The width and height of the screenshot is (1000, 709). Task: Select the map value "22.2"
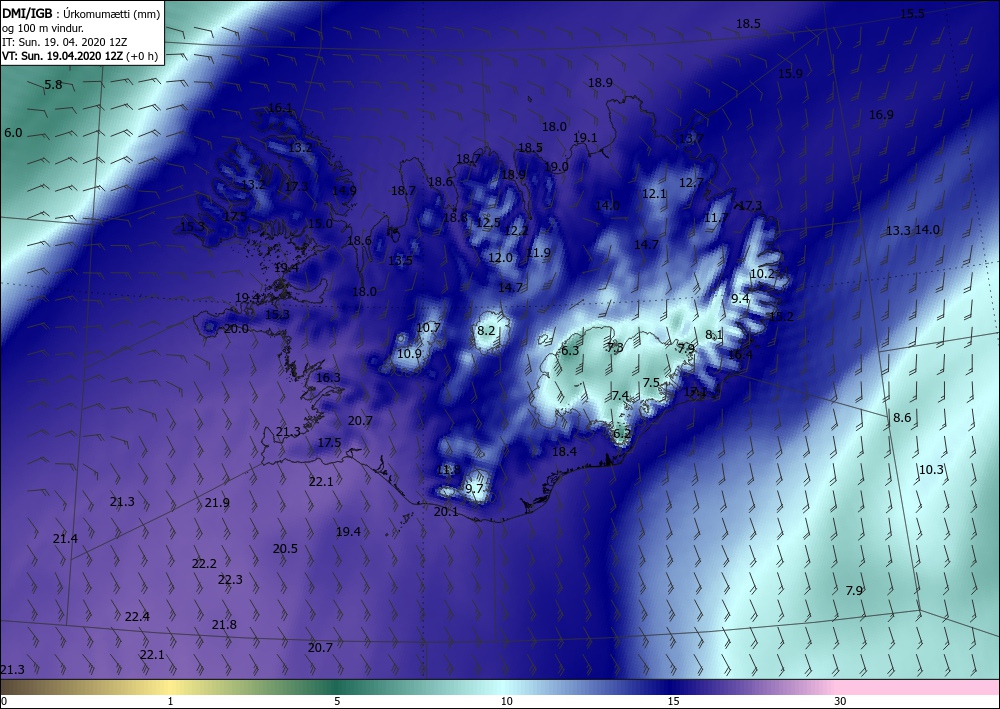(204, 564)
